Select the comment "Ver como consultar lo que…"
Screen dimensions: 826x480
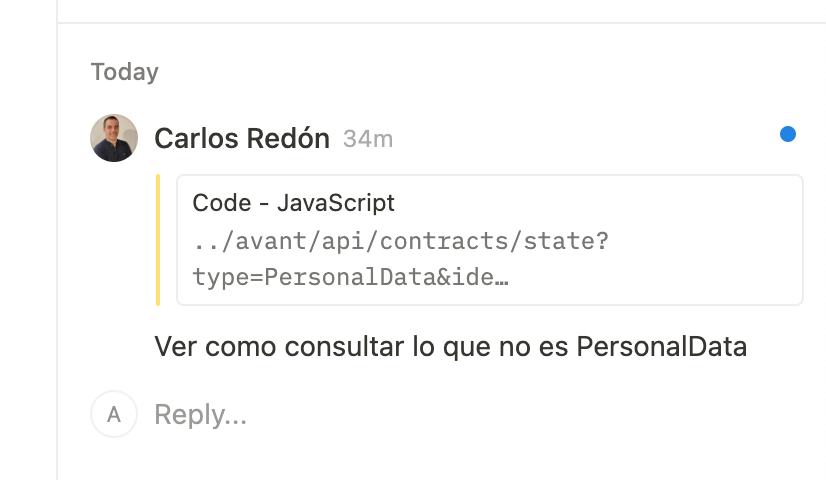(450, 347)
